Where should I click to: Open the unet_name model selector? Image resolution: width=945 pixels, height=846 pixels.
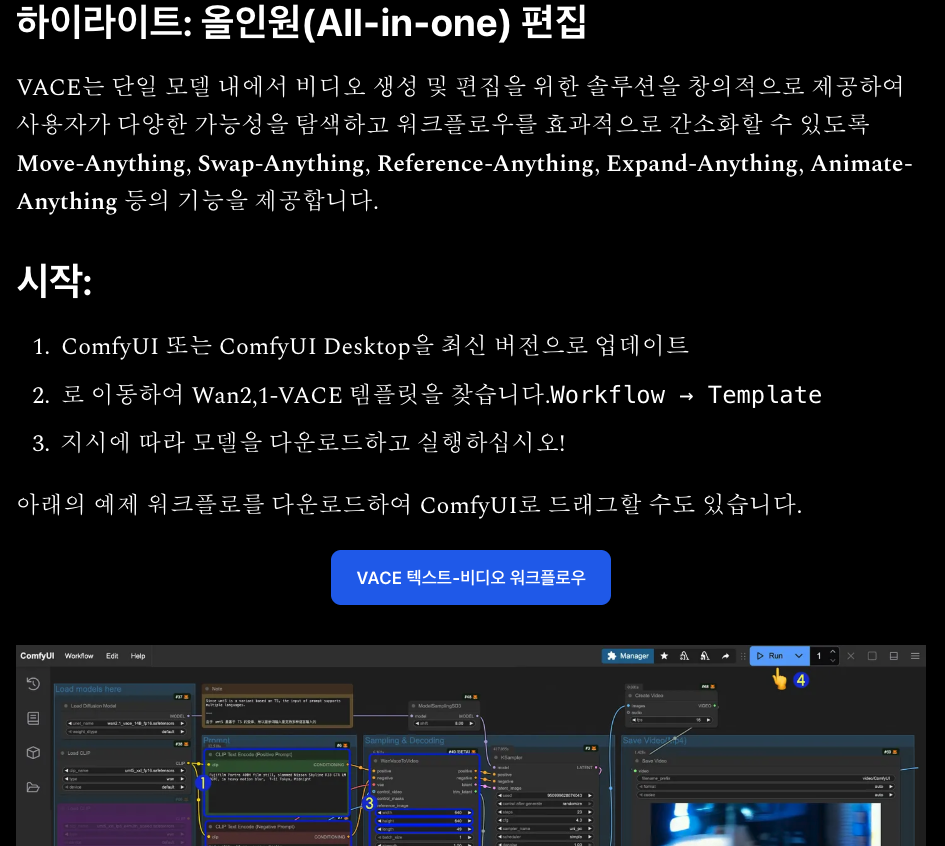(x=120, y=721)
